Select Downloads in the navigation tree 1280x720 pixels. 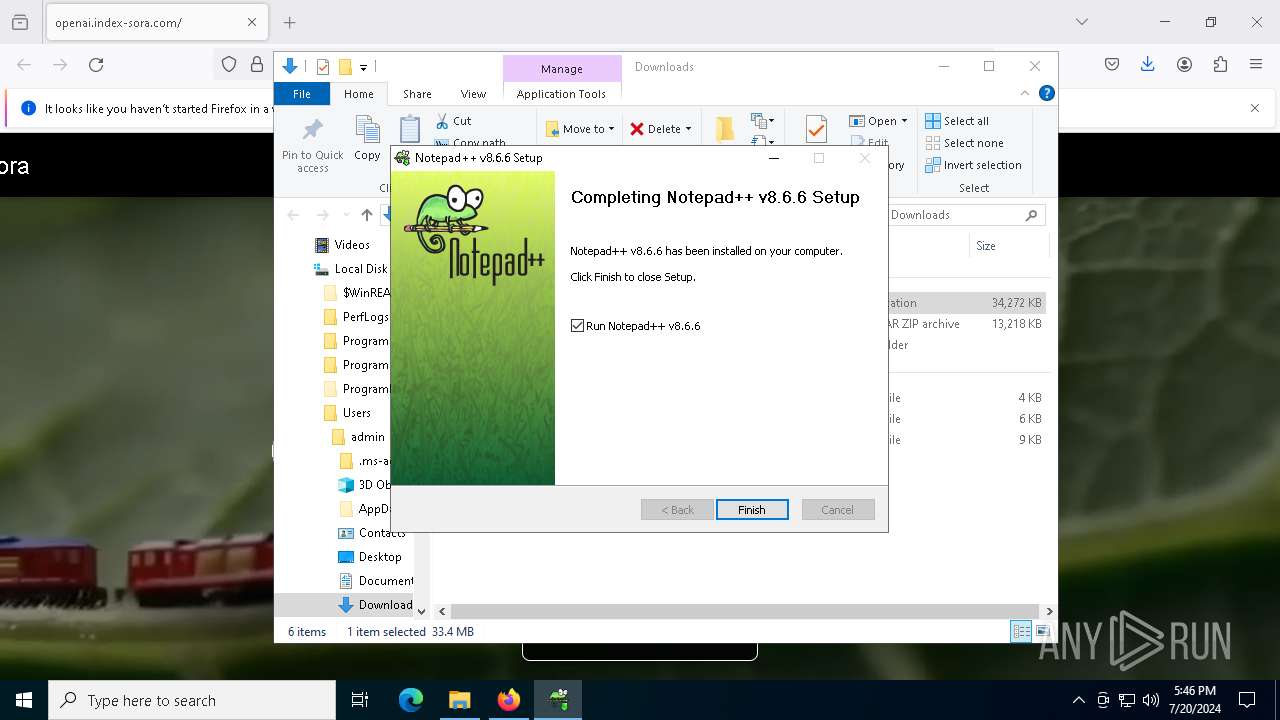click(376, 605)
